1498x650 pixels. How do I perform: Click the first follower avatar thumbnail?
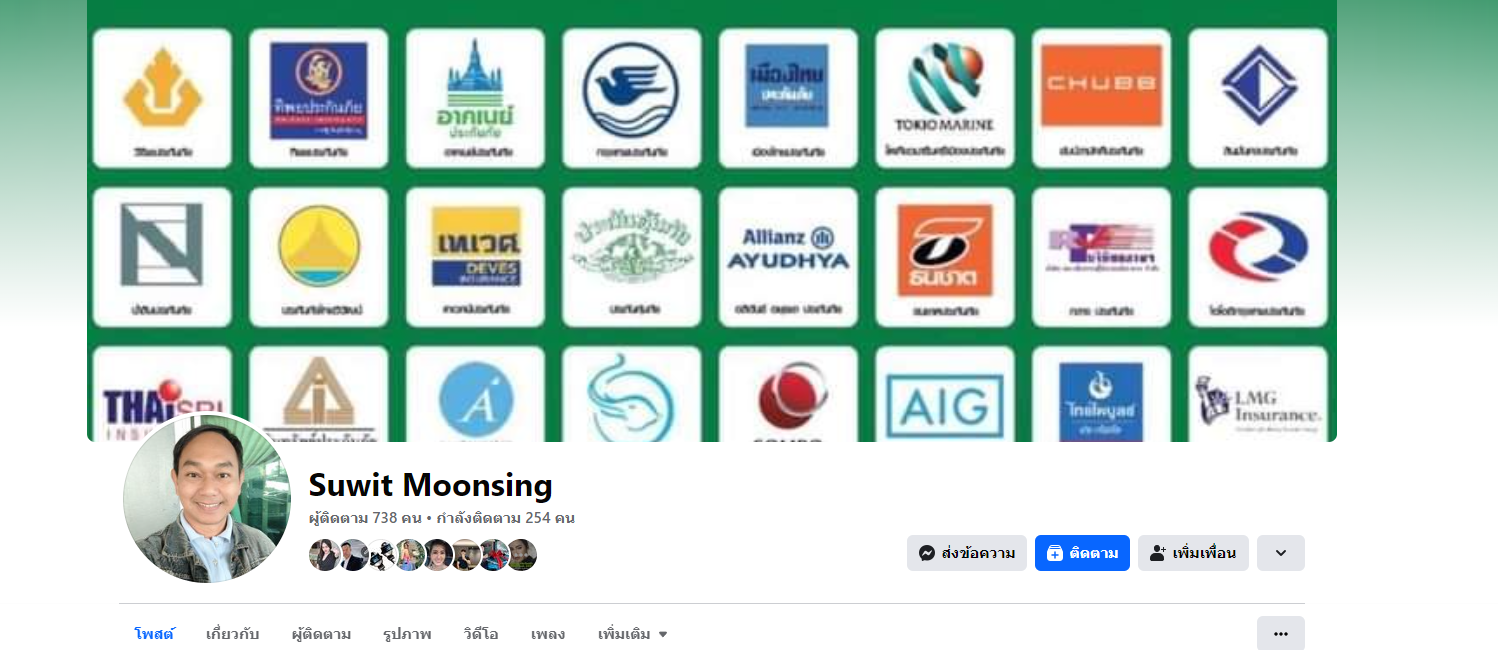point(325,555)
